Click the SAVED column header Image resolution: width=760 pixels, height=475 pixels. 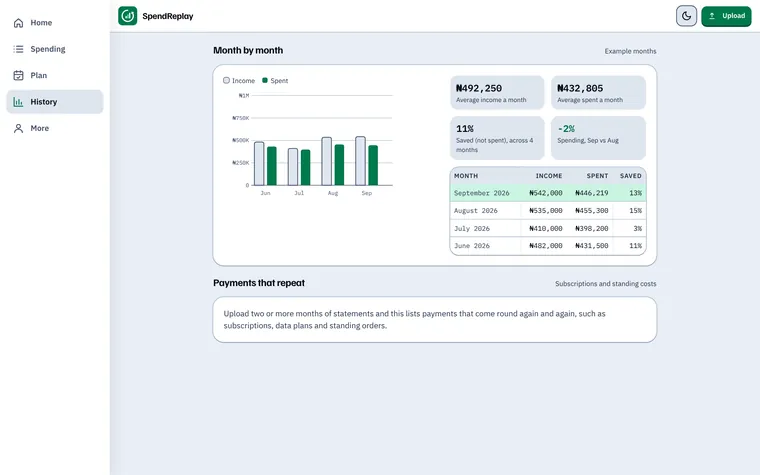click(x=631, y=176)
